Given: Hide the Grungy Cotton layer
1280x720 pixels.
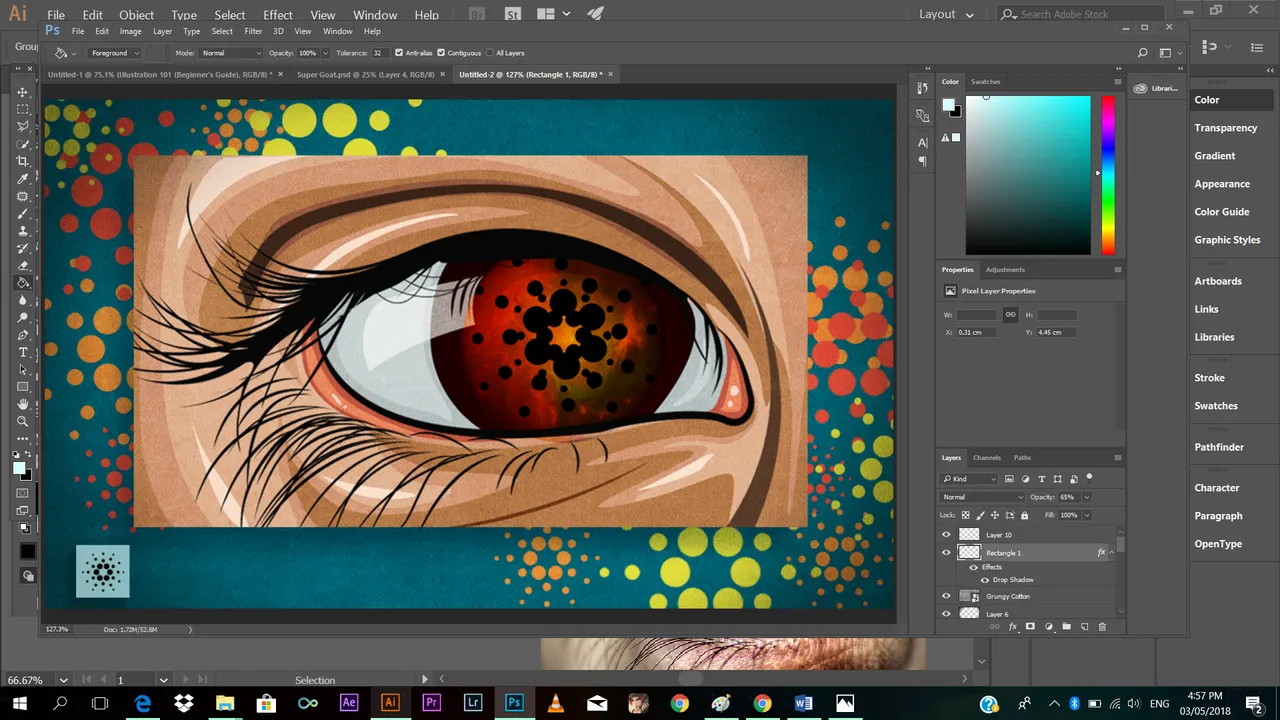Looking at the screenshot, I should 946,596.
